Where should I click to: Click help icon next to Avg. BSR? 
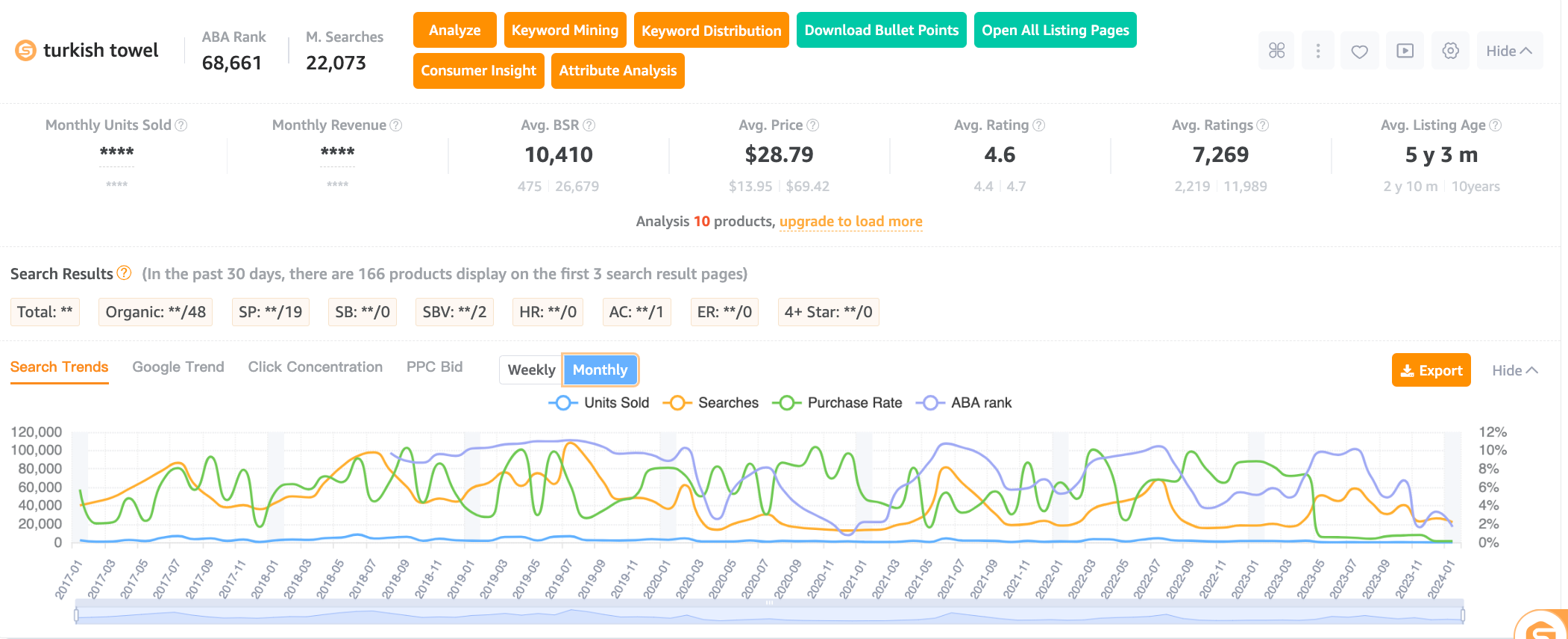[589, 125]
